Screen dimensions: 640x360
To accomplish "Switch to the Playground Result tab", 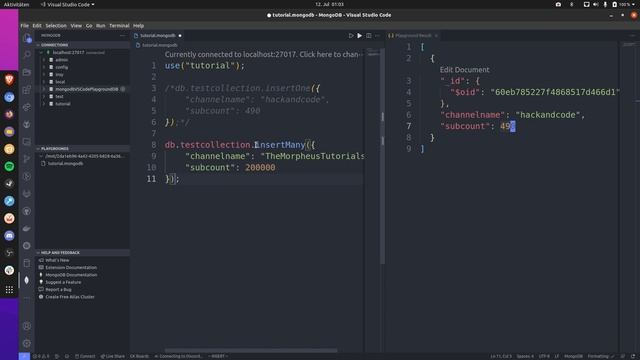I will [x=413, y=36].
